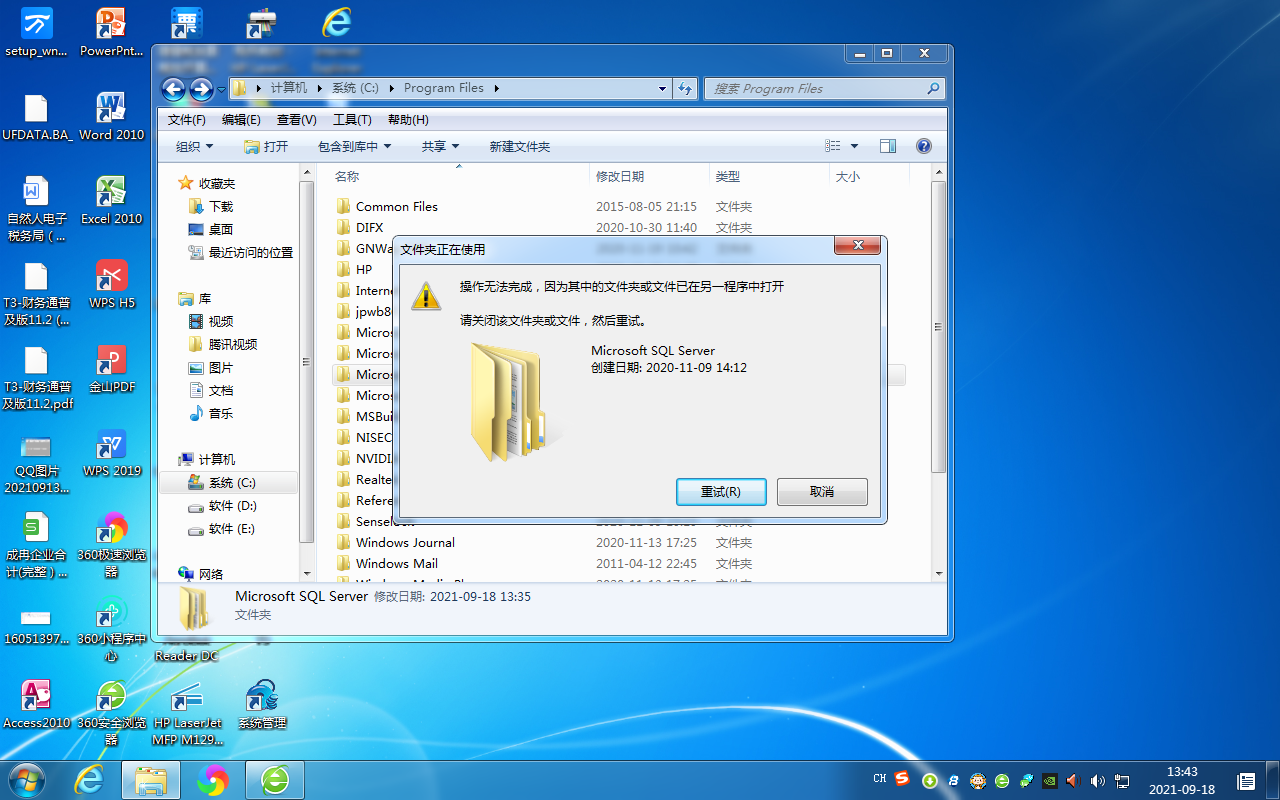Open Explorer help question mark icon
Viewport: 1280px width, 800px height.
tap(924, 146)
